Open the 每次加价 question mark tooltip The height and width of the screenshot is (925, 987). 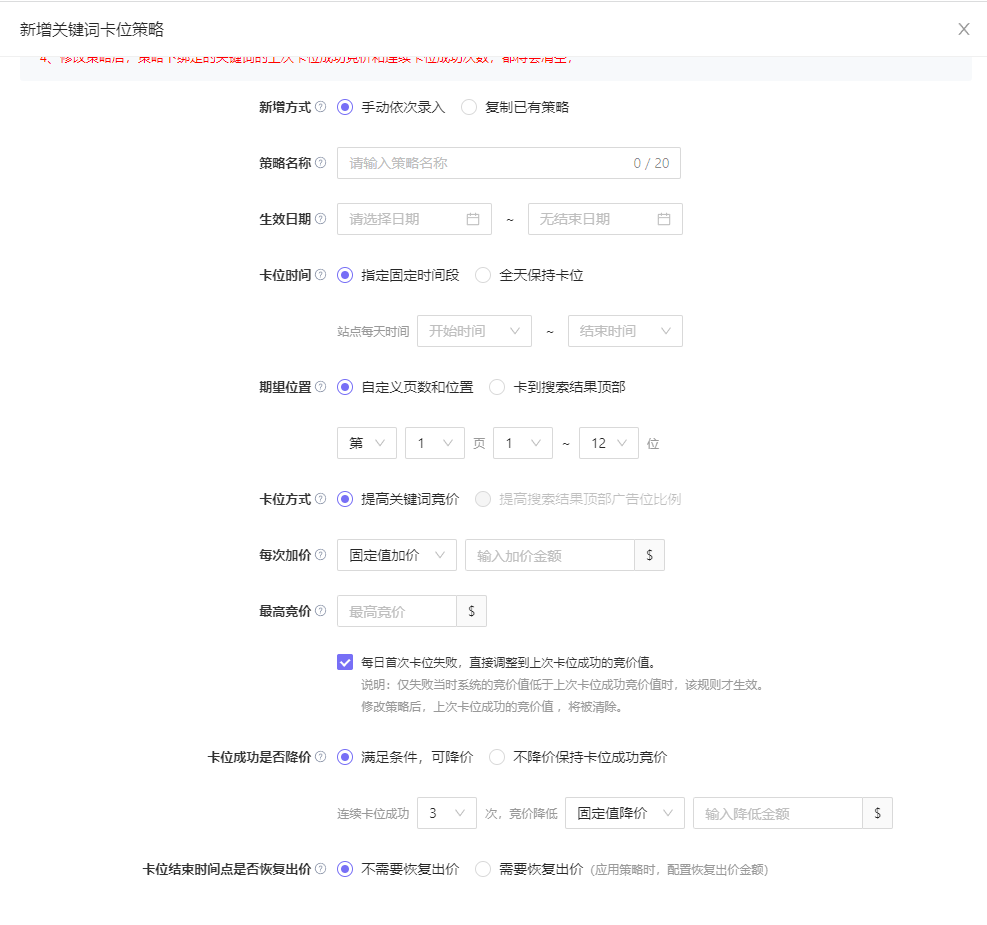tap(323, 555)
